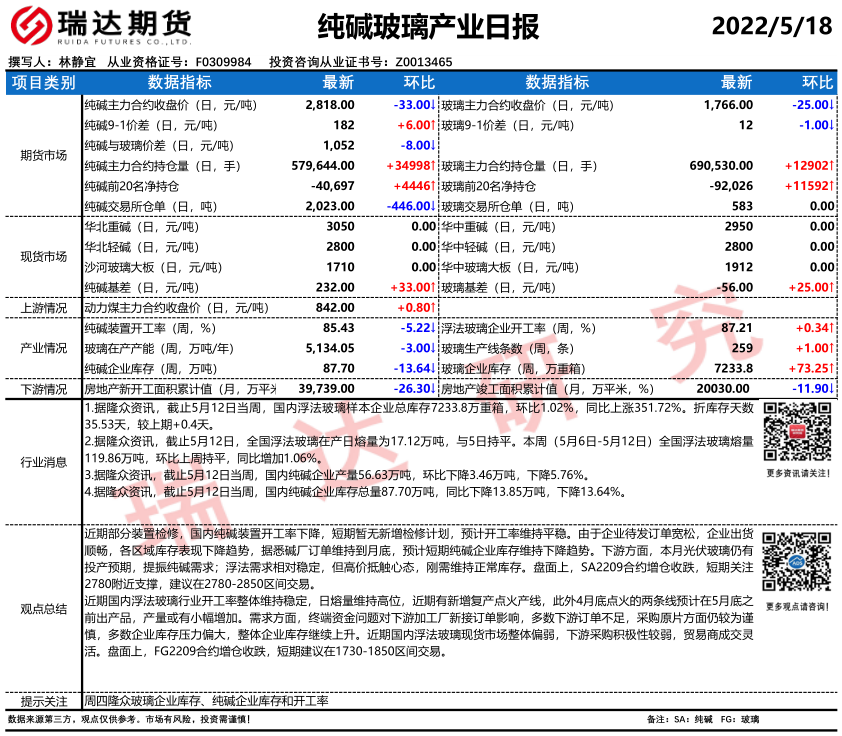Click the 提示关注 row label
842x736 pixels.
click(x=43, y=701)
